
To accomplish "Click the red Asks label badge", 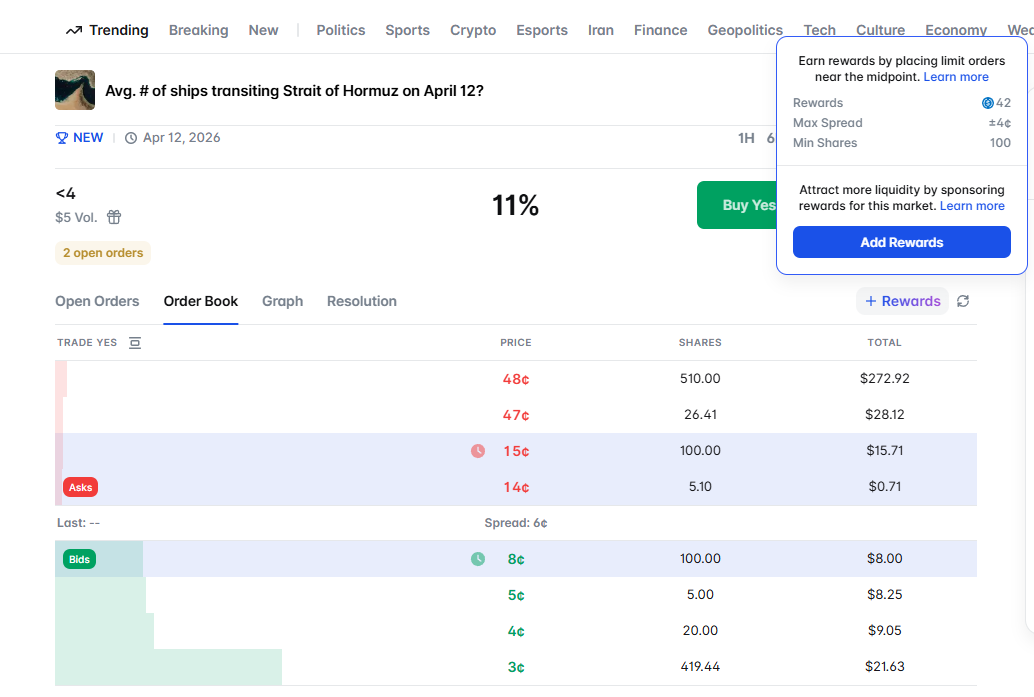I will pos(80,488).
